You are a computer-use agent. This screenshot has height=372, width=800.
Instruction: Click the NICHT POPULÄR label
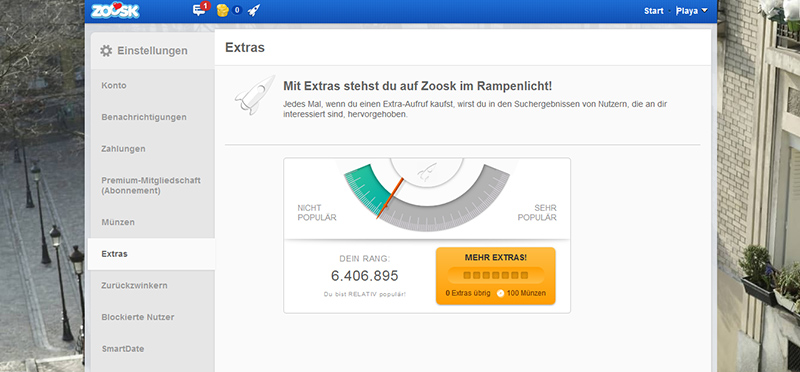(x=317, y=213)
